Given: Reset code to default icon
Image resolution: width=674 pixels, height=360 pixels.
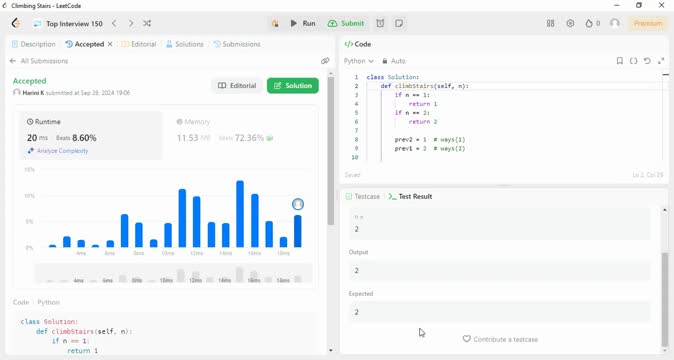Looking at the screenshot, I should 647,61.
